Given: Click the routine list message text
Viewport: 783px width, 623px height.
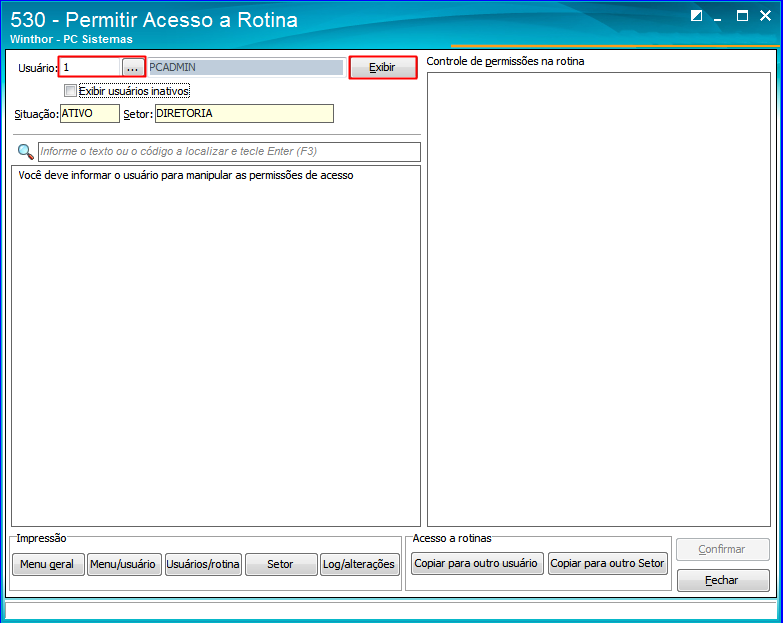Looking at the screenshot, I should point(186,176).
